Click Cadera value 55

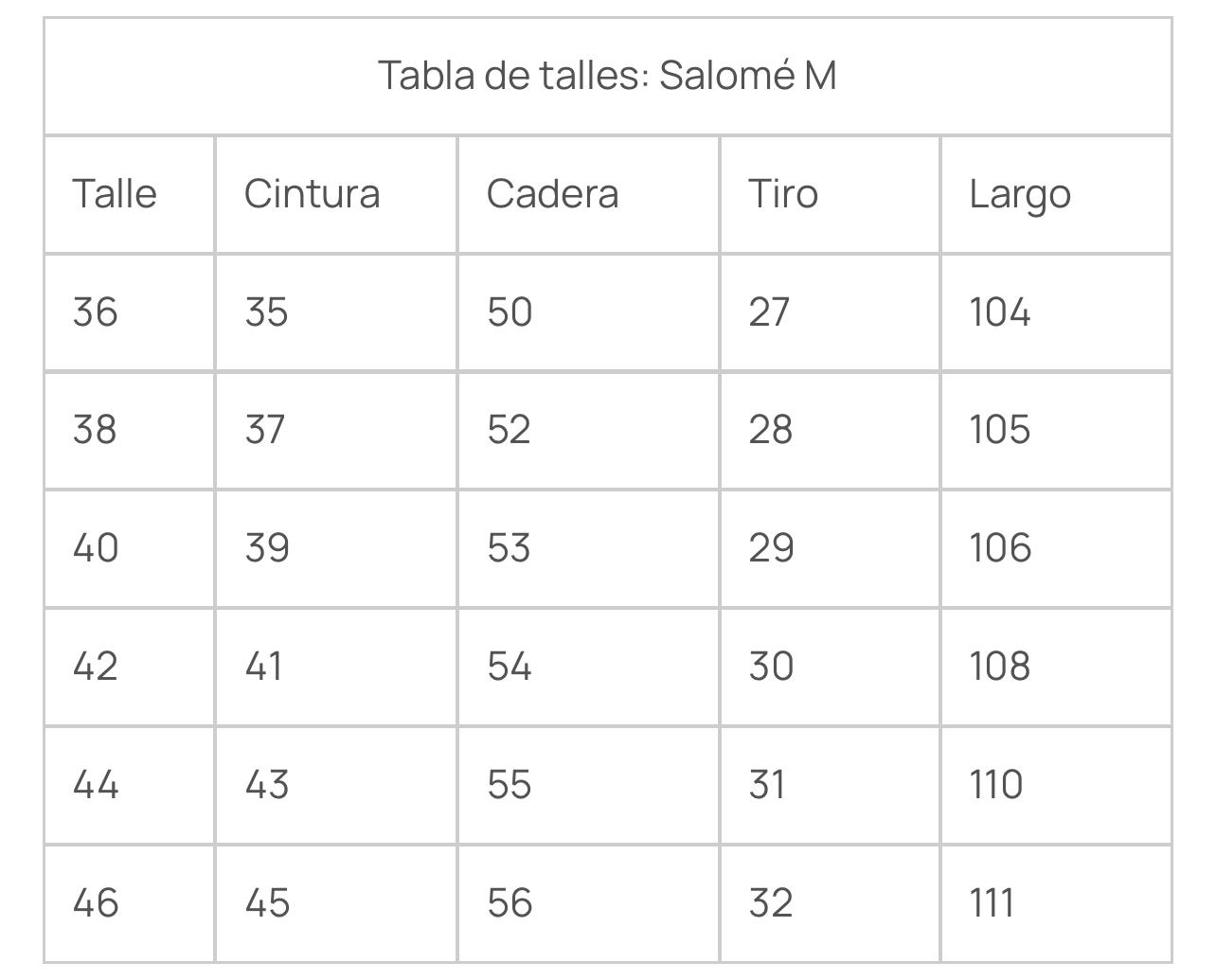510,785
